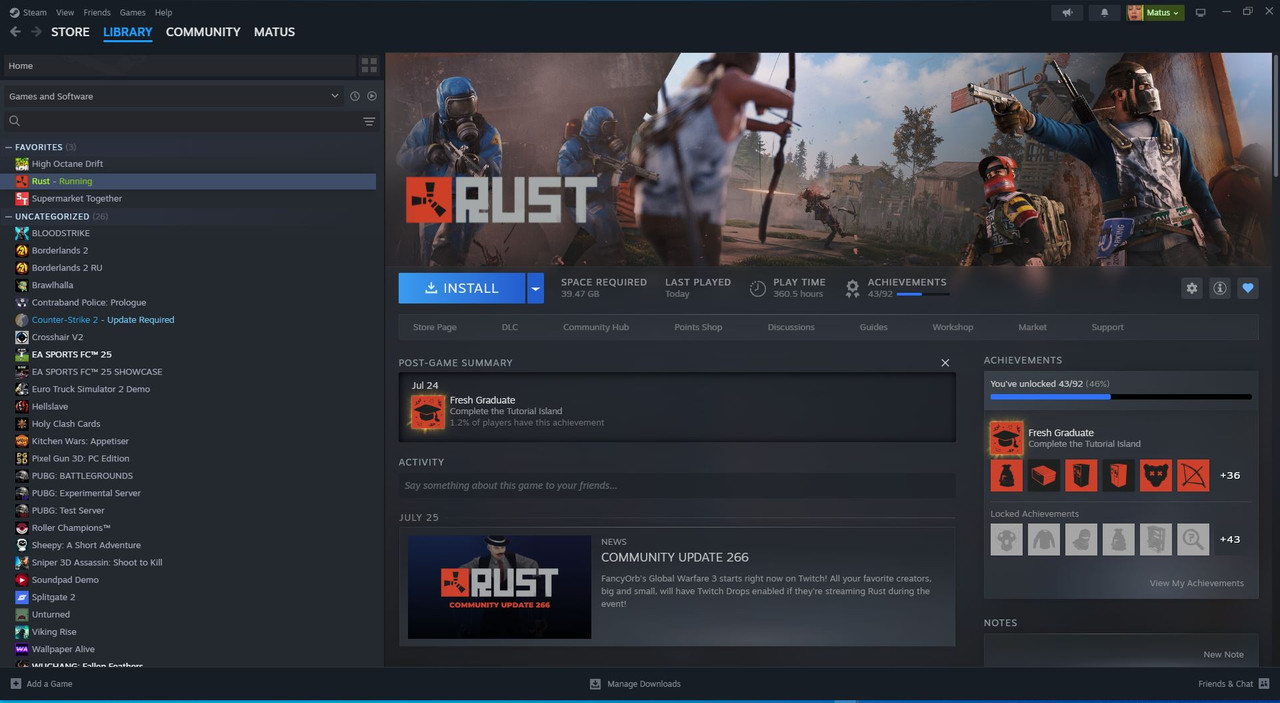The width and height of the screenshot is (1280, 703).
Task: Open Rust Discussions link
Action: (x=791, y=327)
